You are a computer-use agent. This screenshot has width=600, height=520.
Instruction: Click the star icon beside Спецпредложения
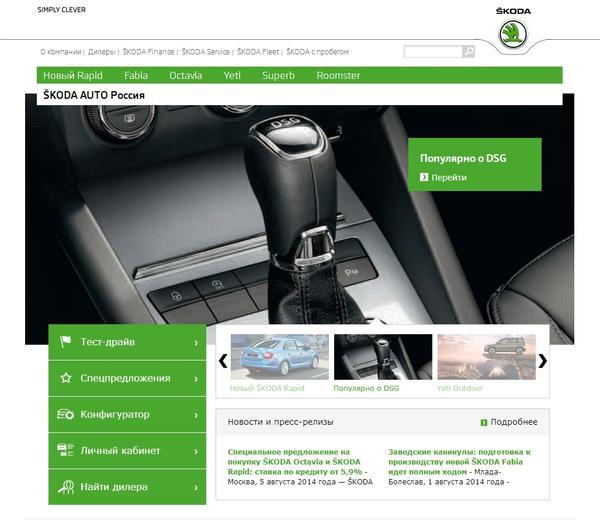pos(66,378)
